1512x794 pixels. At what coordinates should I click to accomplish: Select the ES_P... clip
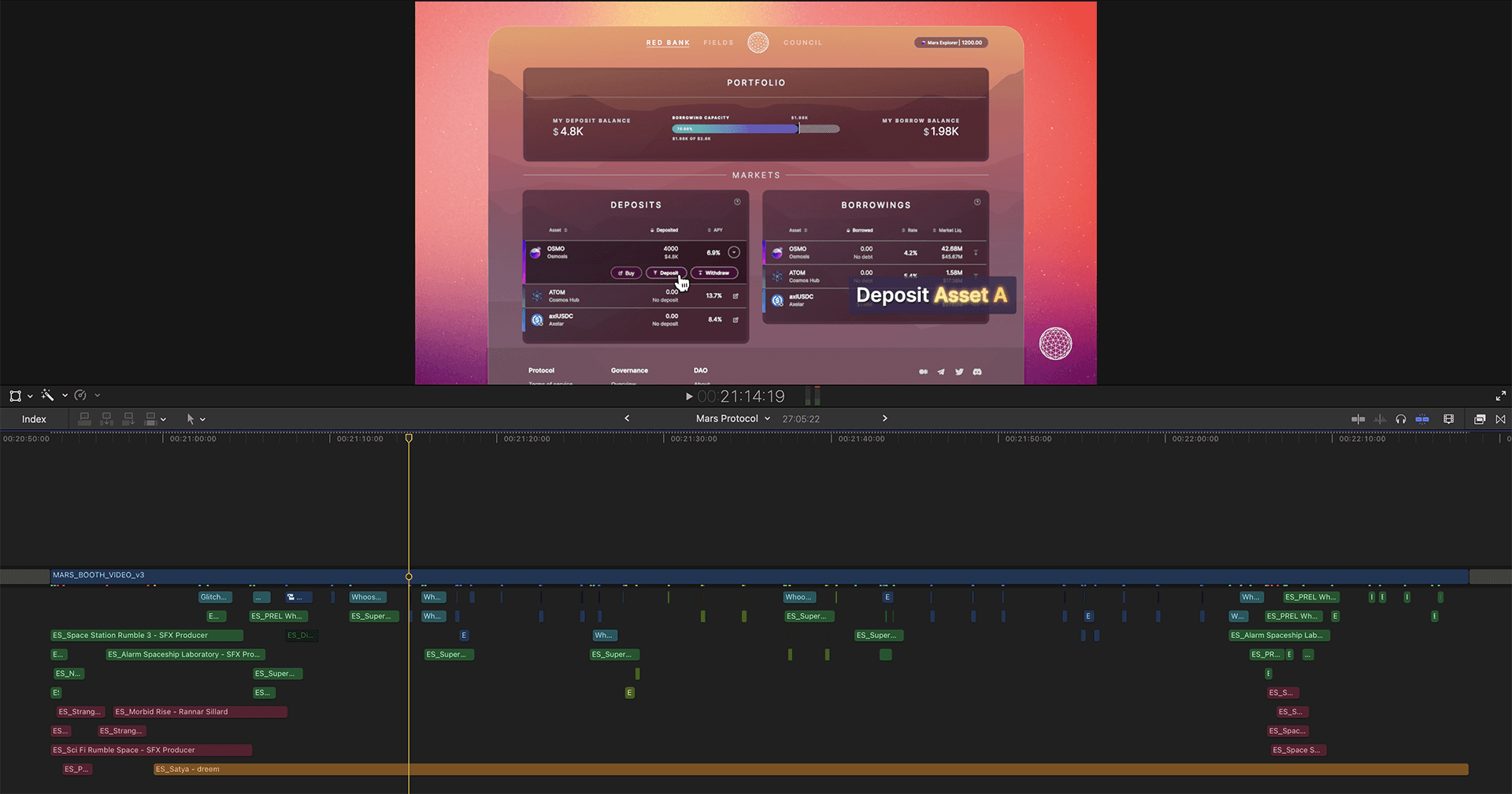pos(77,770)
